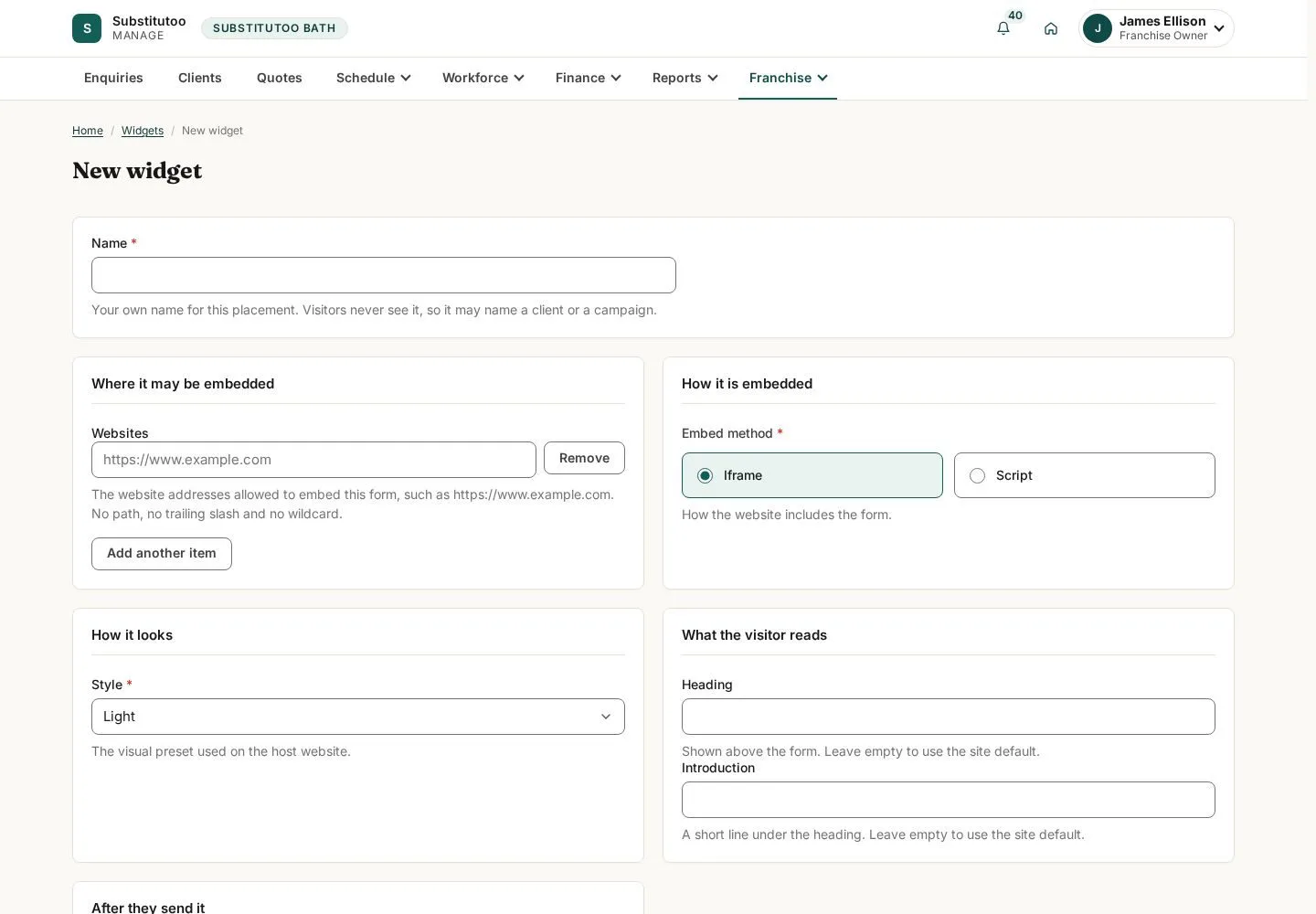Expand the Finance menu
The height and width of the screenshot is (914, 1316).
click(589, 78)
